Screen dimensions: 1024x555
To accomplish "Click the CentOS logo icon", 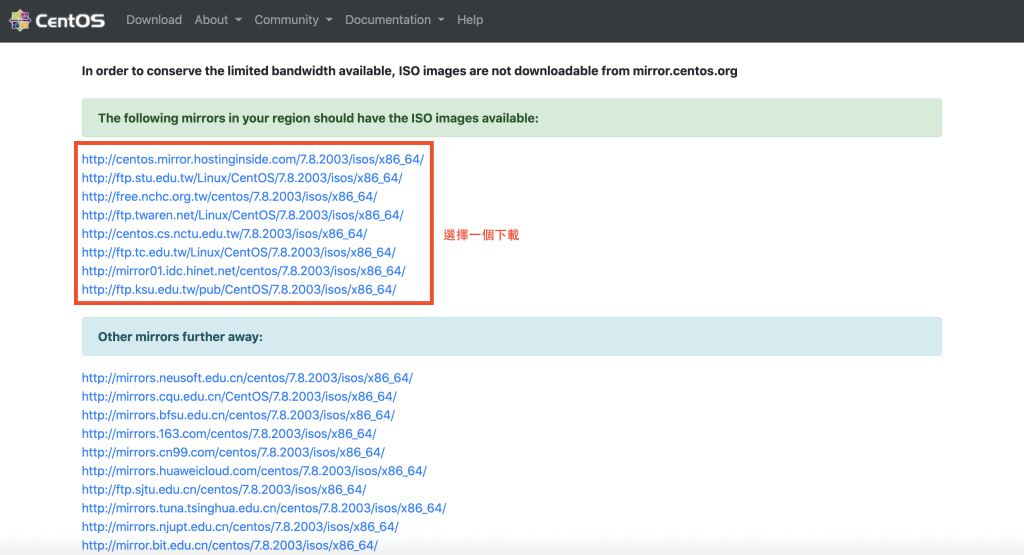I will point(19,20).
